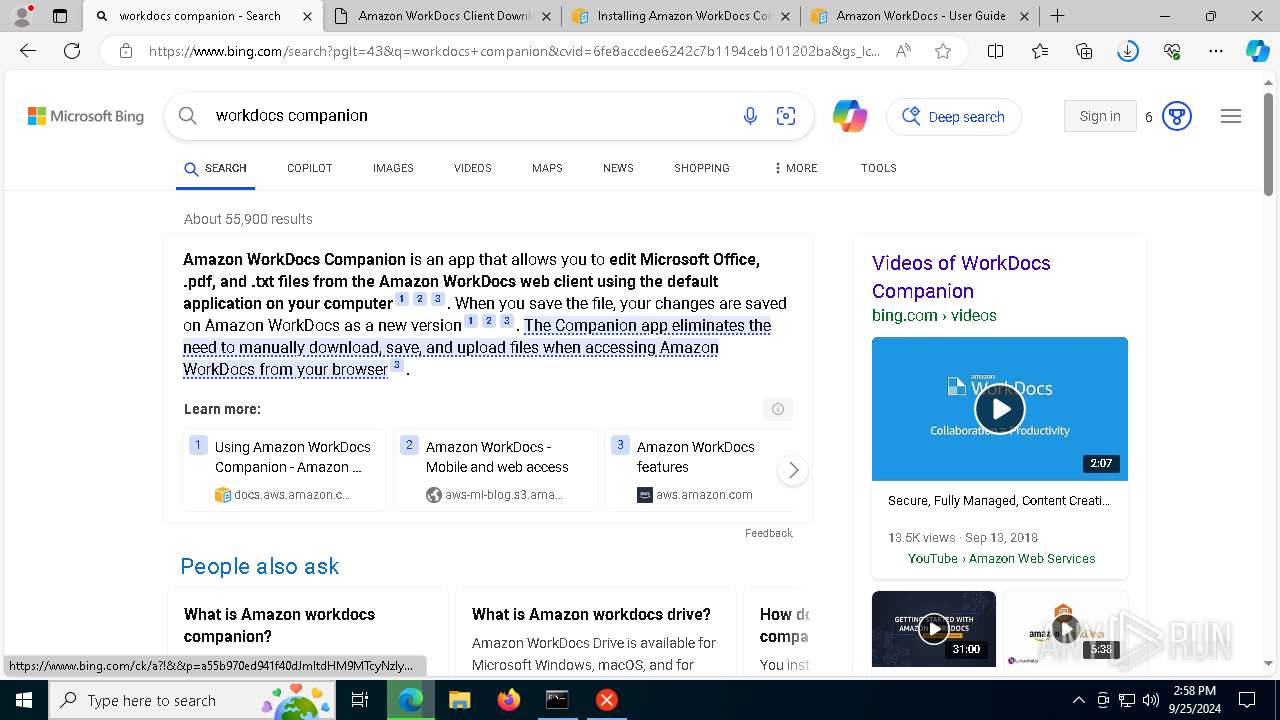Reload the page with the refresh icon
The width and height of the screenshot is (1280, 720).
72,51
